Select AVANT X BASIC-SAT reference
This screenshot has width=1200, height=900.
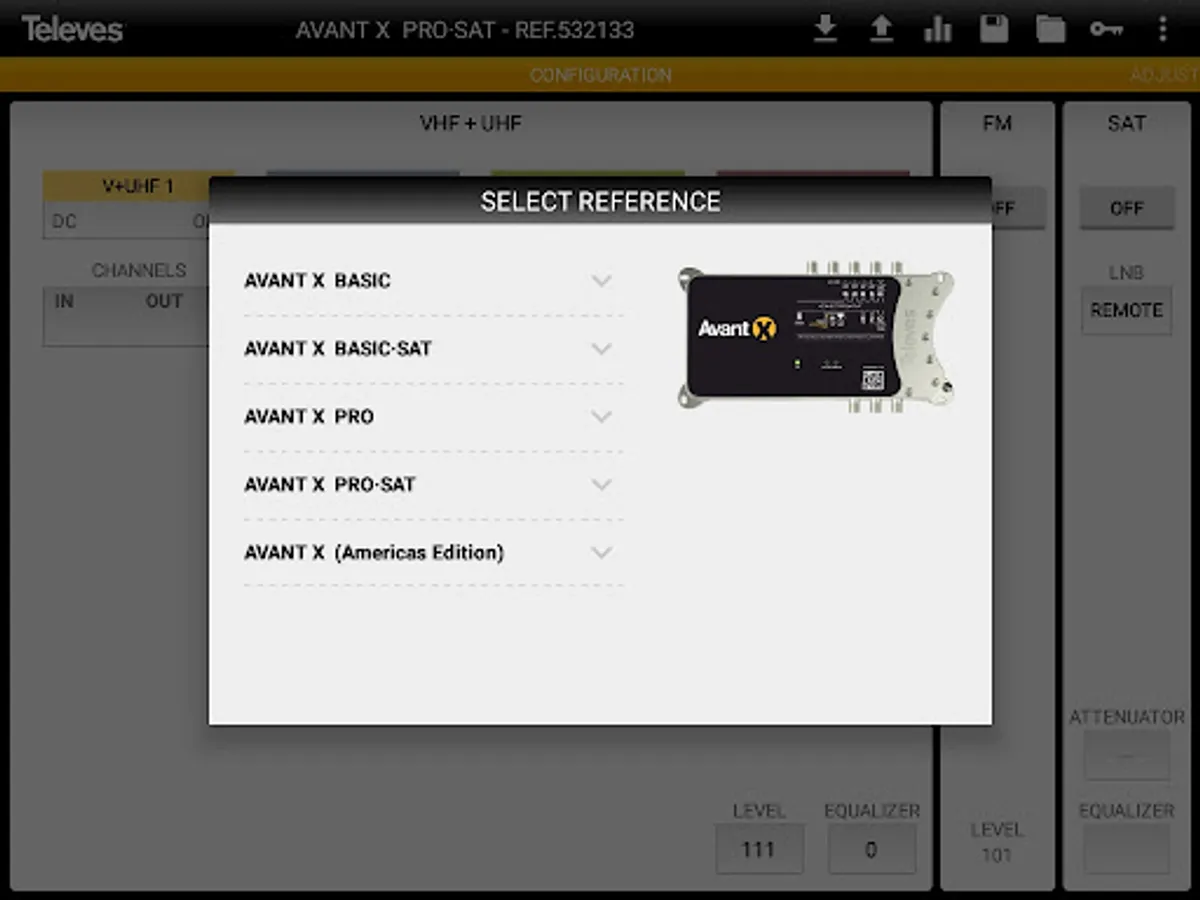(433, 349)
